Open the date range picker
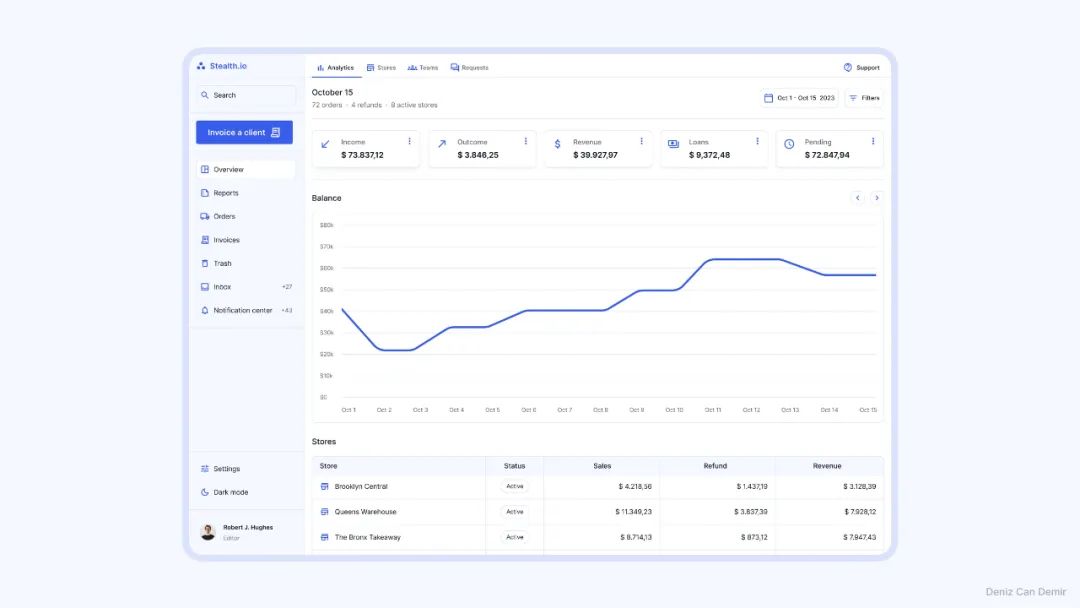This screenshot has width=1080, height=608. (799, 98)
